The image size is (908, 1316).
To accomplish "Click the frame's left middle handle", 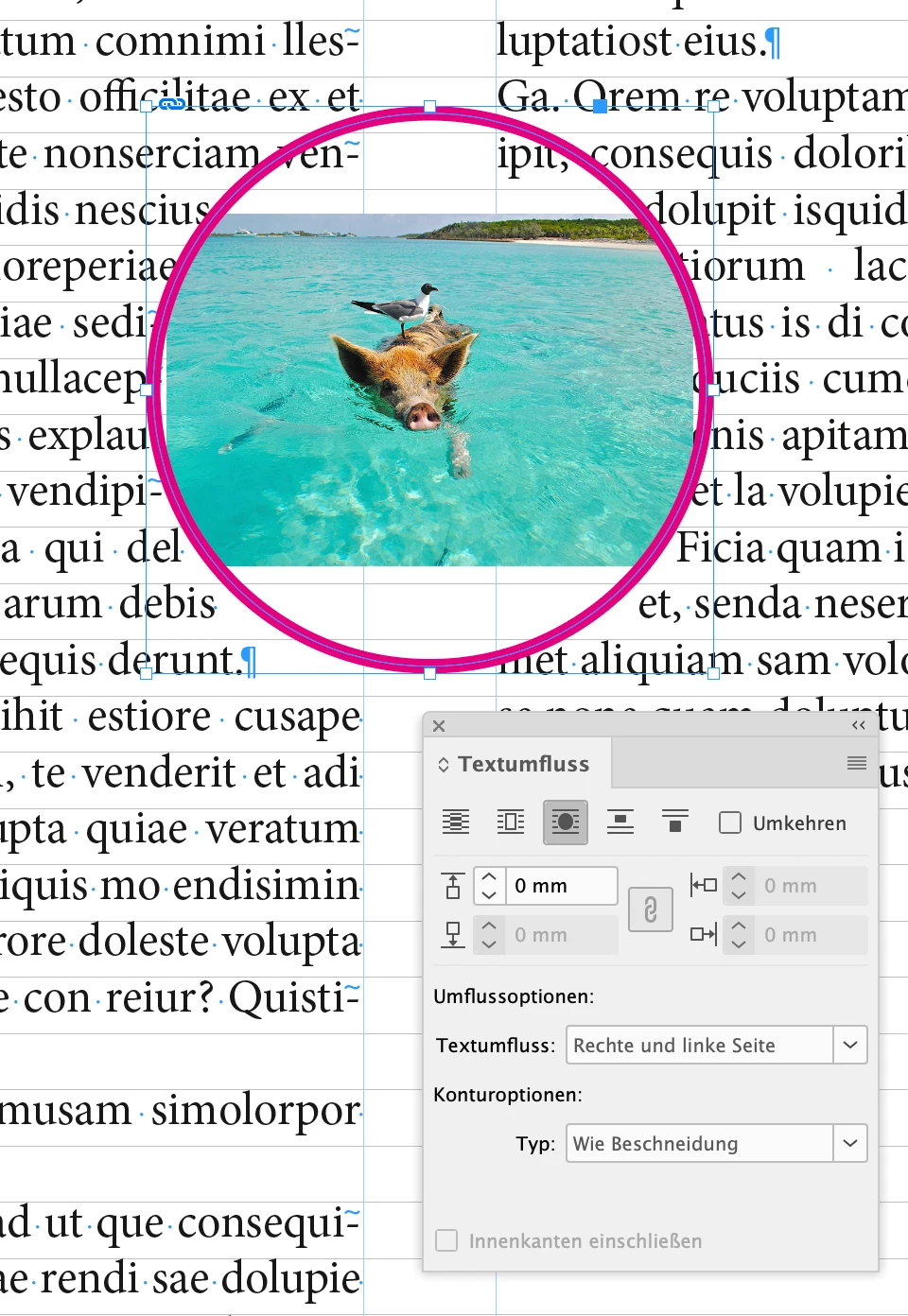I will [x=147, y=390].
